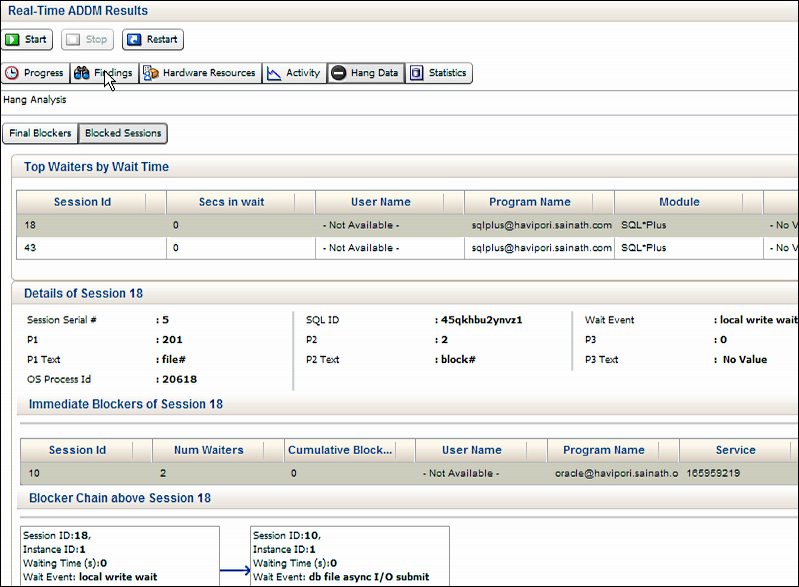Screen dimensions: 799x587
Task: Select session 18 row in Top Waiters
Action: tap(408, 225)
